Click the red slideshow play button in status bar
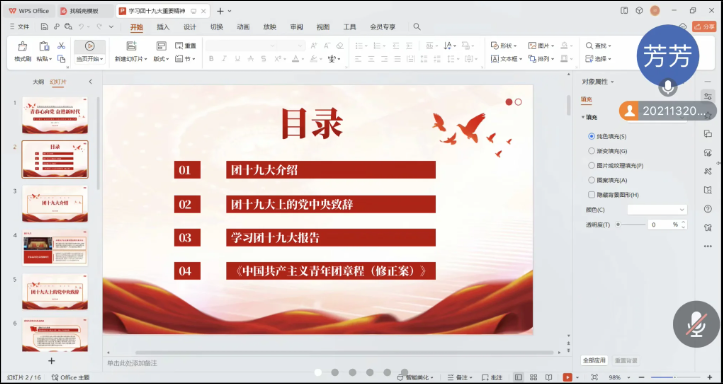723x384 pixels. click(568, 377)
